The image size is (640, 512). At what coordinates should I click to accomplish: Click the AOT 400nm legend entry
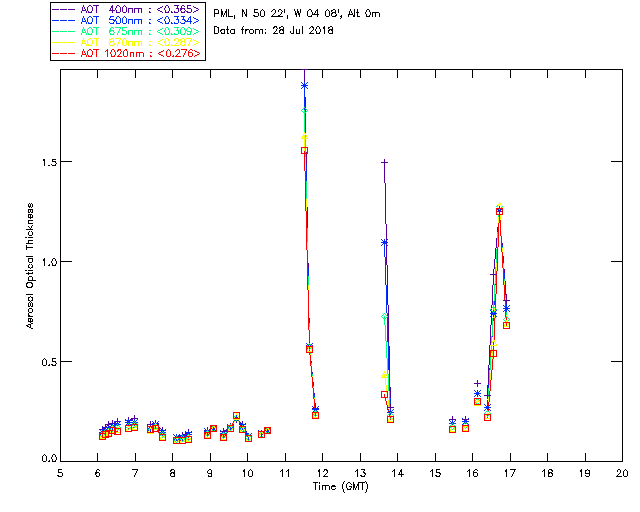127,9
